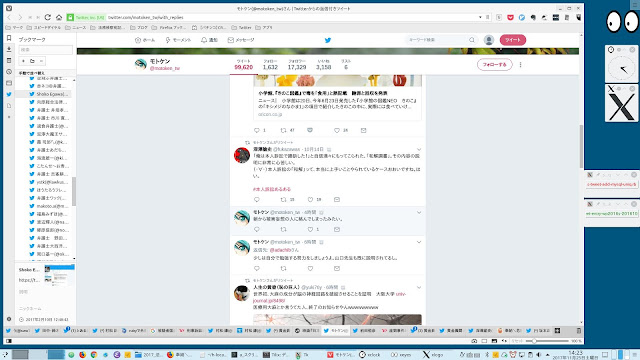Go forward with the browser forward arrow
640x360 pixels.
[x=20, y=18]
